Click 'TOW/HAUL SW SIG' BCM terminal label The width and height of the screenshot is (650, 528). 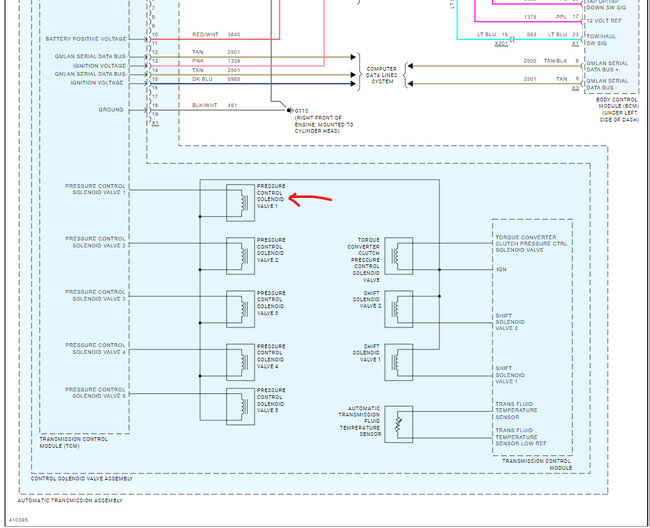pos(601,40)
